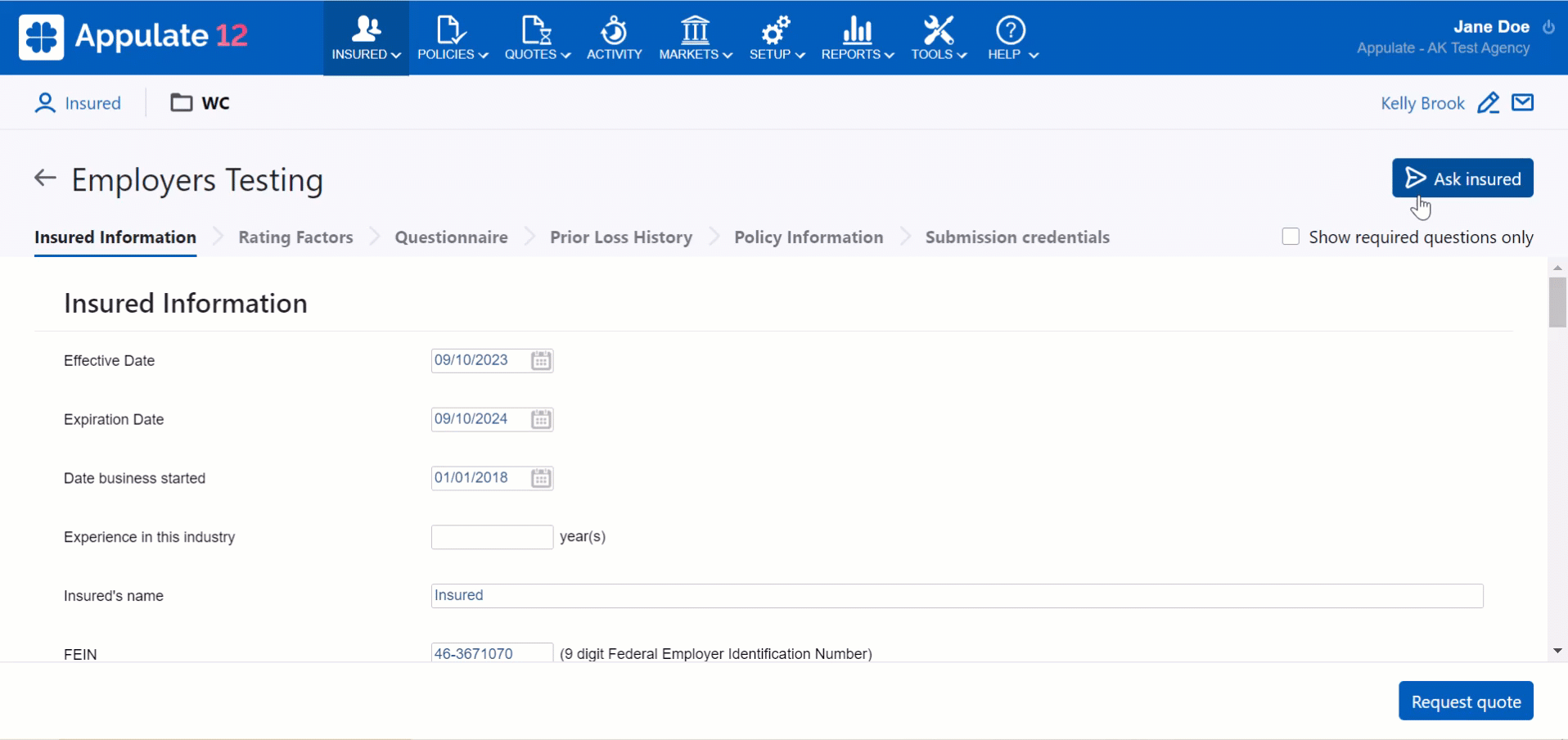
Task: Expand the TOOLS menu dropdown arrow
Action: [962, 55]
